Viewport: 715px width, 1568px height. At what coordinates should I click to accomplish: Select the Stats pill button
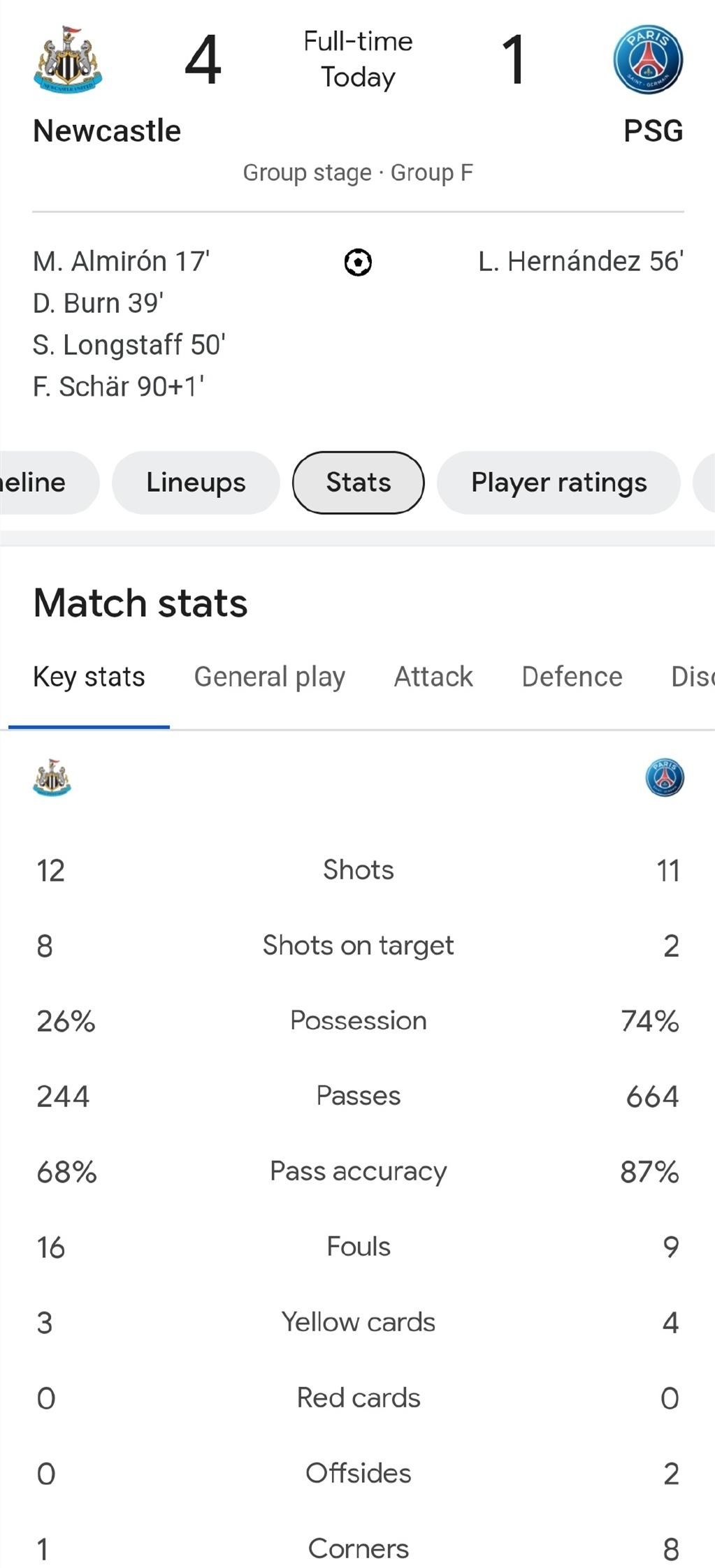pyautogui.click(x=358, y=483)
